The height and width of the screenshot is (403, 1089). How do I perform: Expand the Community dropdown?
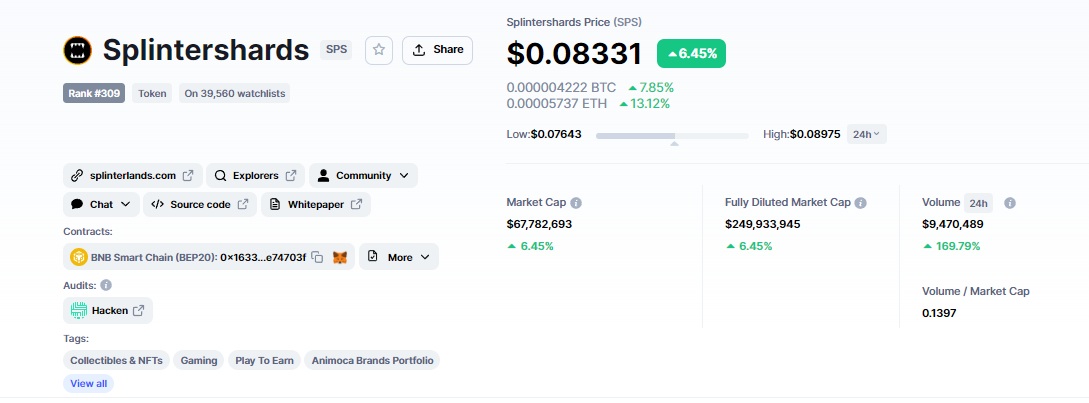click(x=363, y=176)
